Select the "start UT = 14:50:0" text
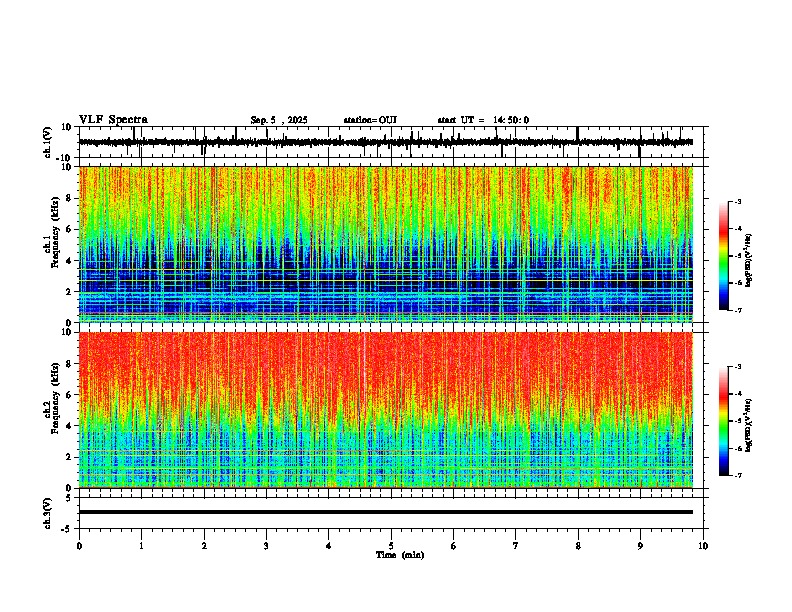The image size is (792, 612). click(x=483, y=120)
